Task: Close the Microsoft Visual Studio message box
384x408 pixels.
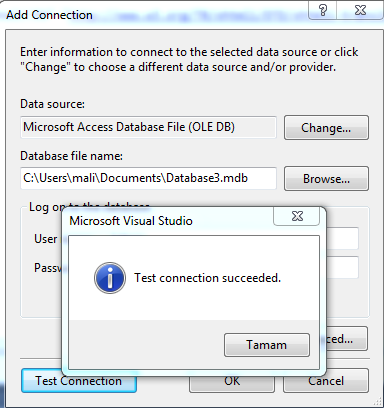Action: pyautogui.click(x=297, y=216)
